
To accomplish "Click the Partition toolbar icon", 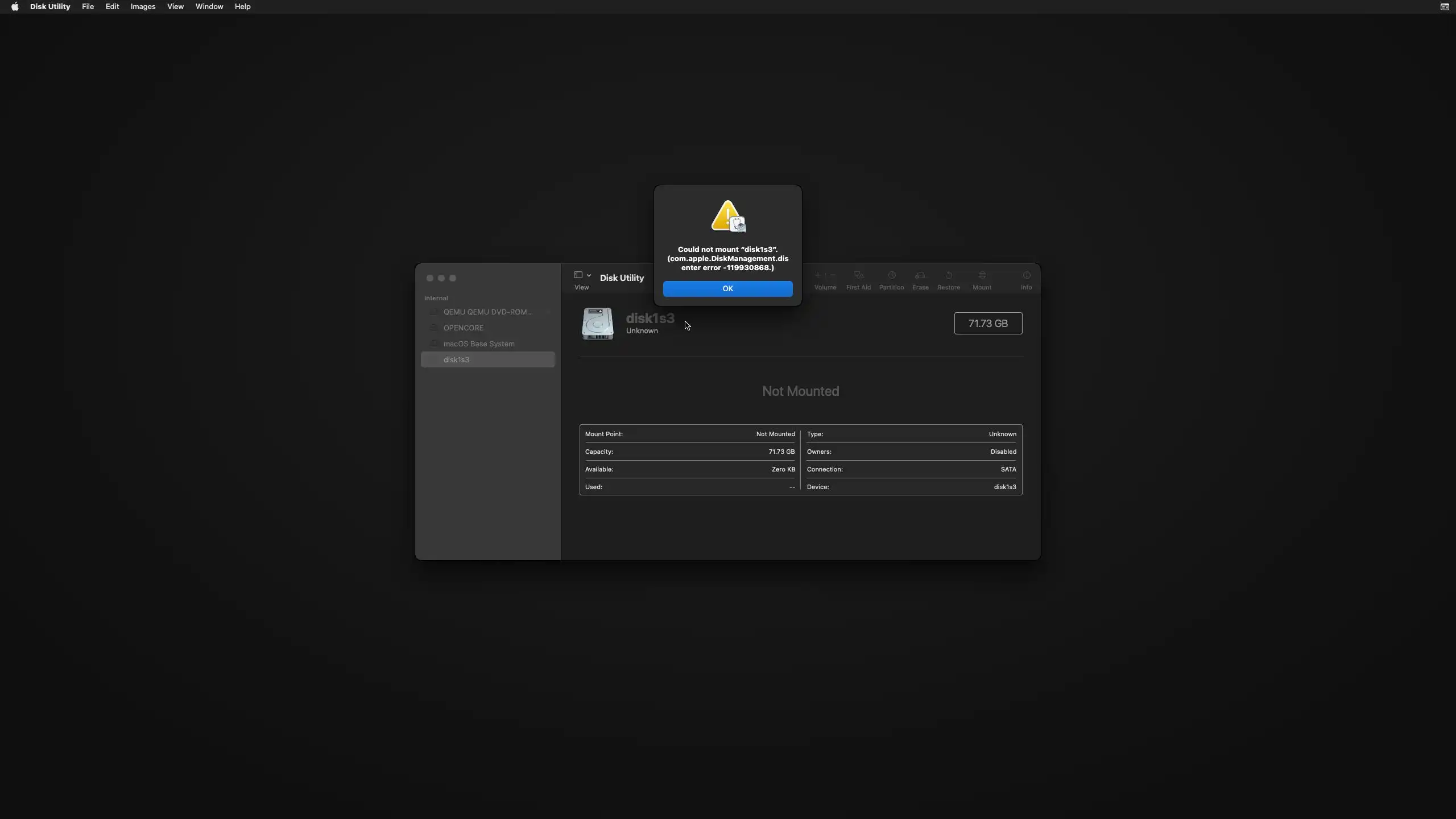I will (891, 276).
